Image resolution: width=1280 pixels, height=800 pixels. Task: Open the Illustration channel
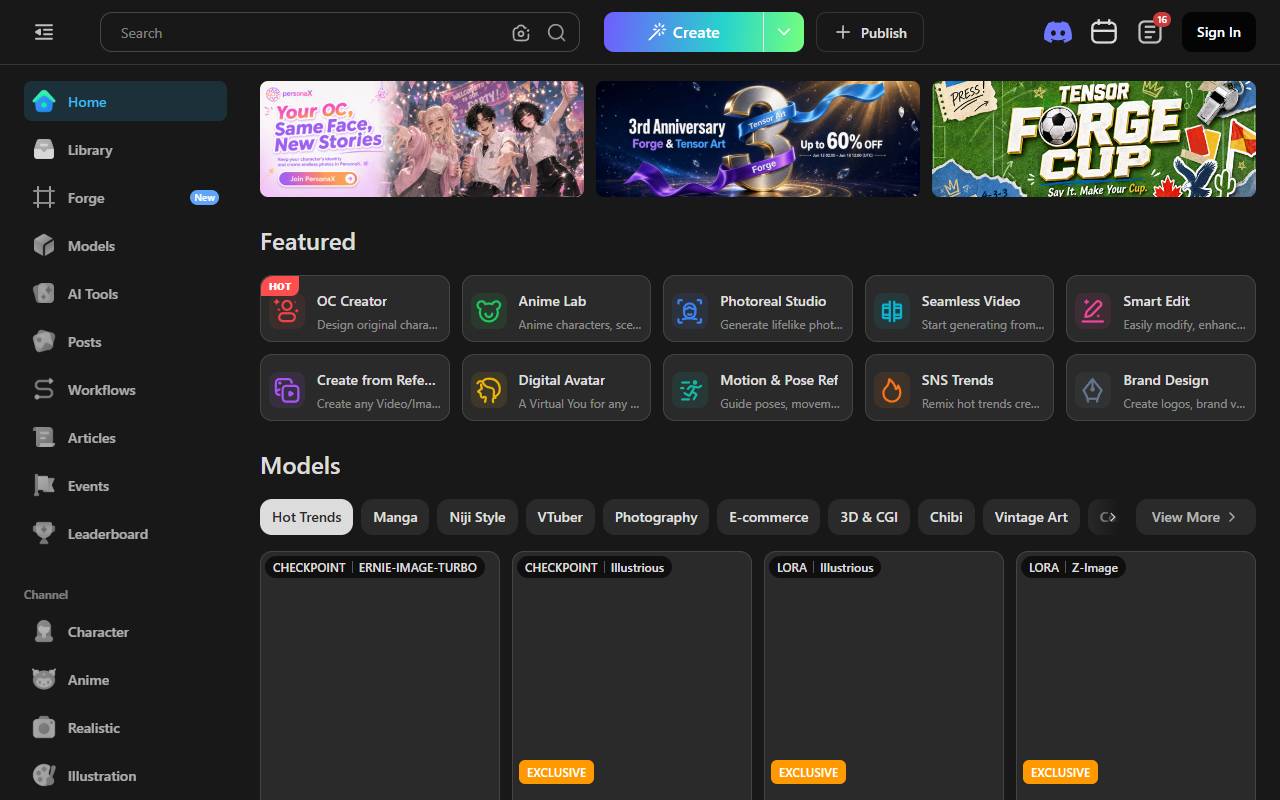[x=125, y=776]
